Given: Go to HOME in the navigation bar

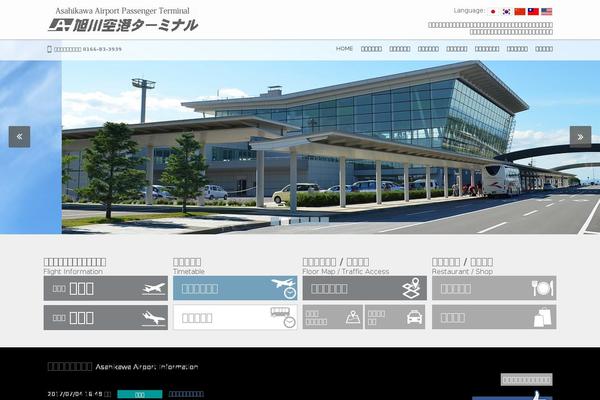Looking at the screenshot, I should click(344, 49).
